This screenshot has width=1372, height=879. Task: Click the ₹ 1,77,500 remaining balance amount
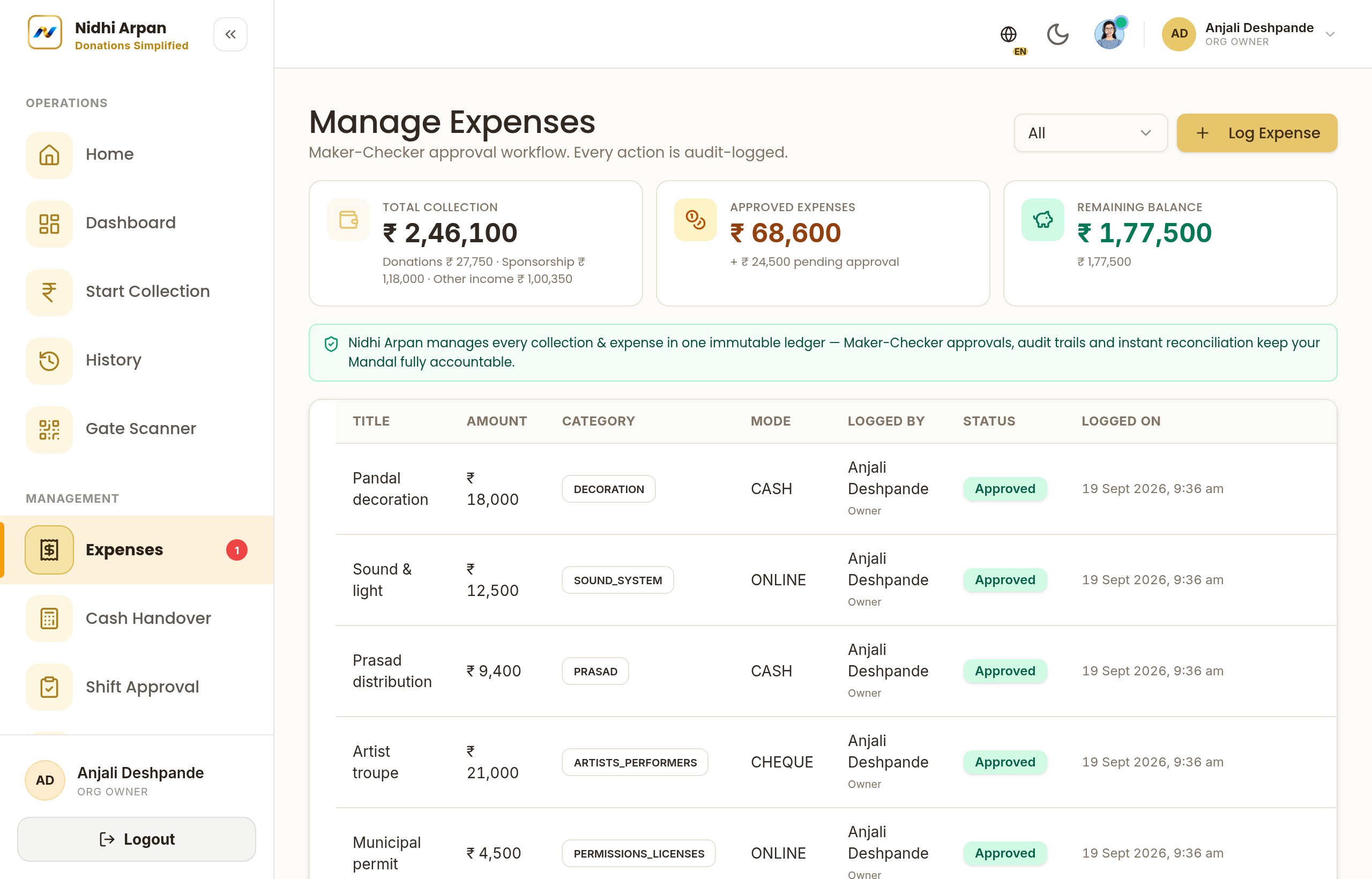click(x=1144, y=233)
